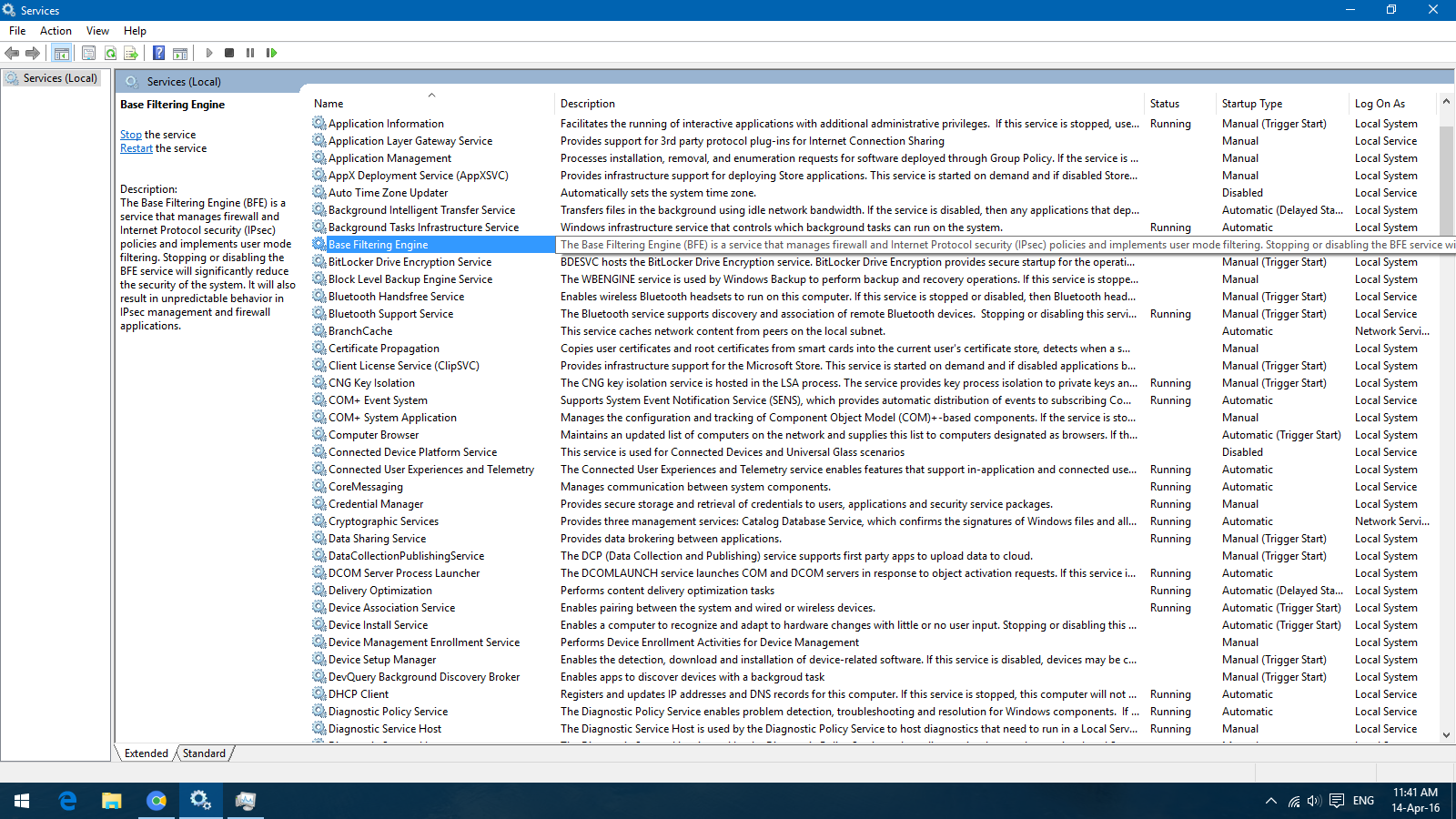The image size is (1456, 819).
Task: Switch to the Standard tab
Action: pyautogui.click(x=204, y=753)
